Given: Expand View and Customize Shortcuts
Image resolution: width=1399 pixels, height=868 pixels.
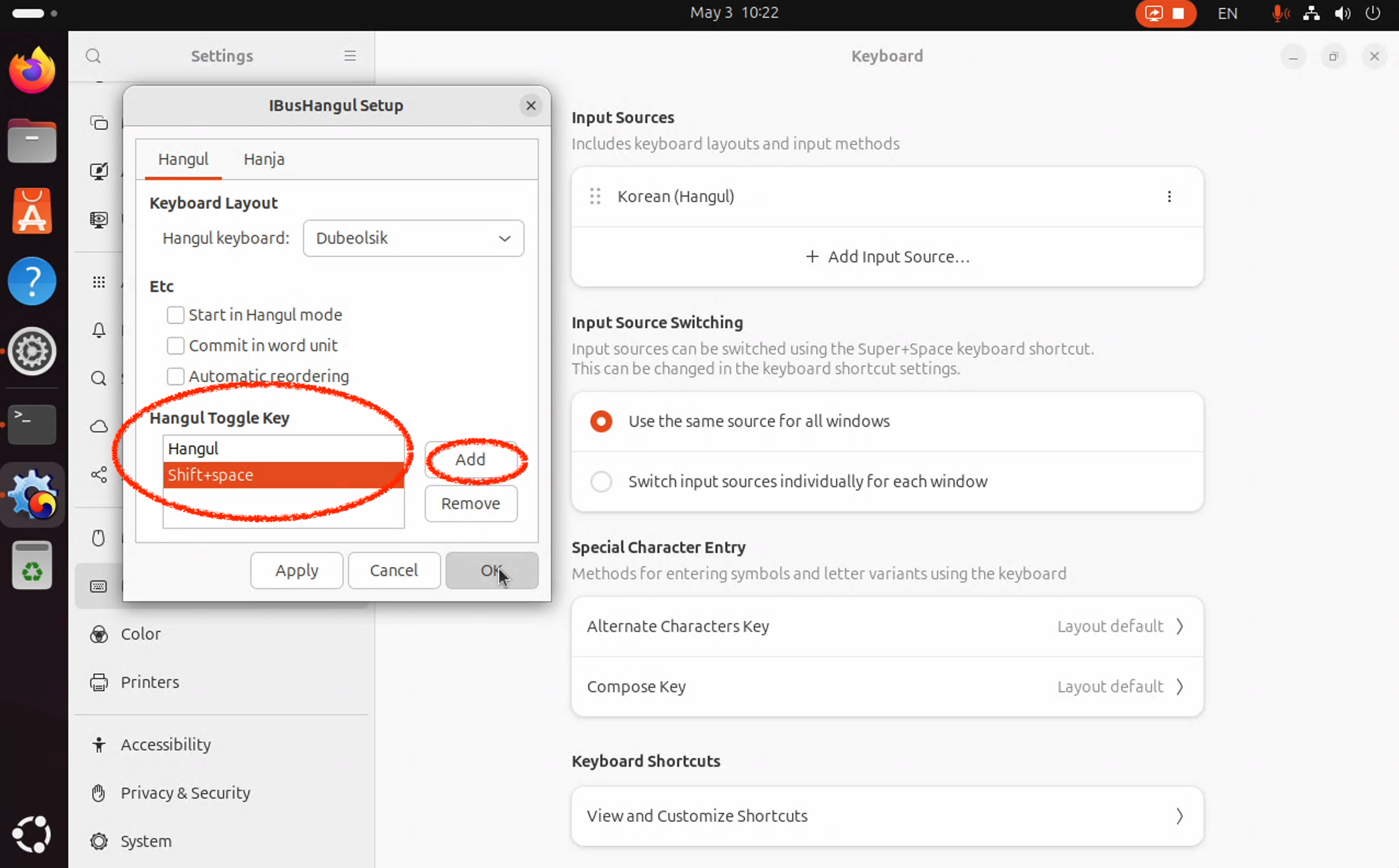Looking at the screenshot, I should click(x=887, y=816).
